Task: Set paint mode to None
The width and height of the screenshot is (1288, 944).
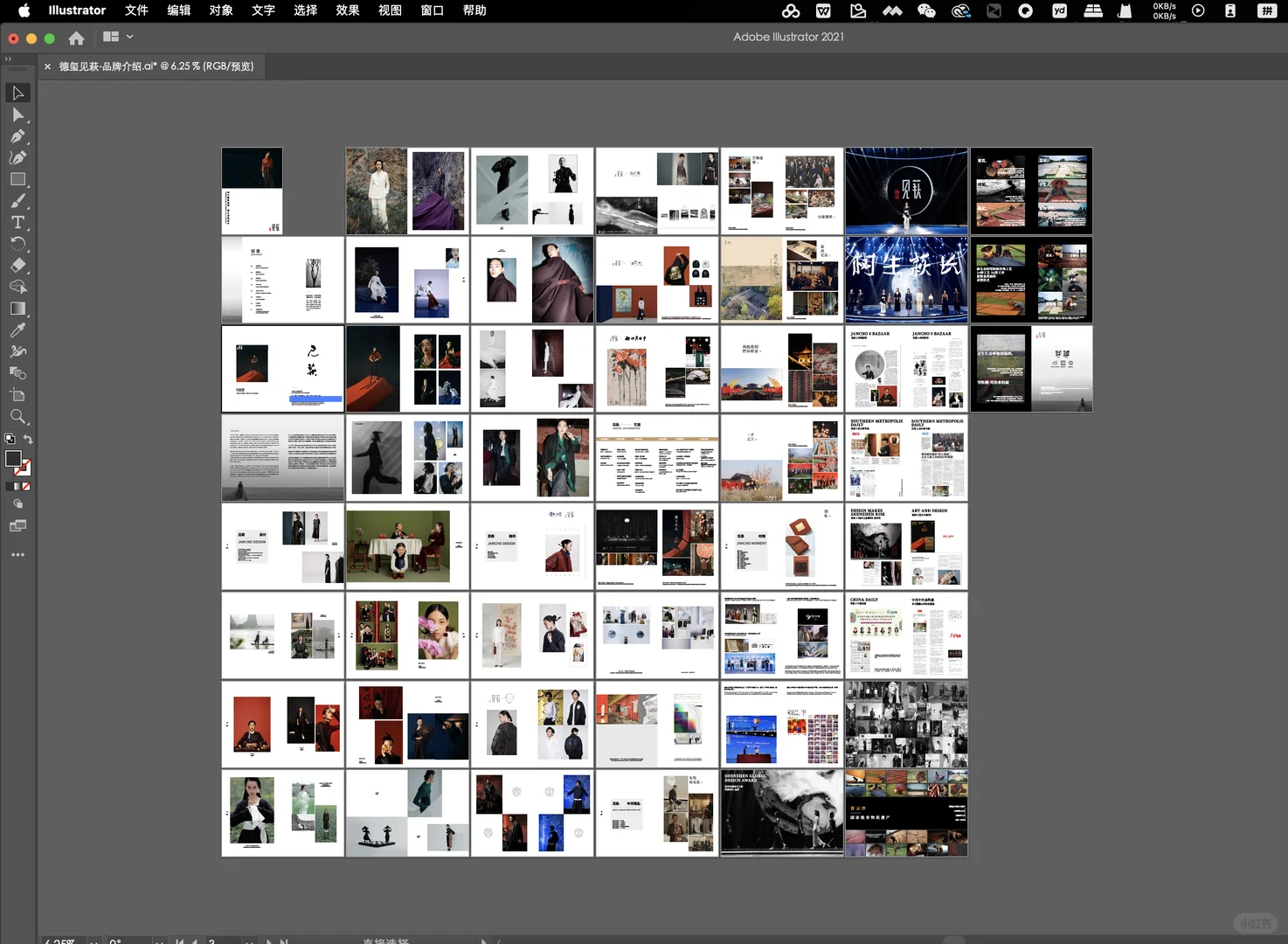Action: tap(26, 487)
